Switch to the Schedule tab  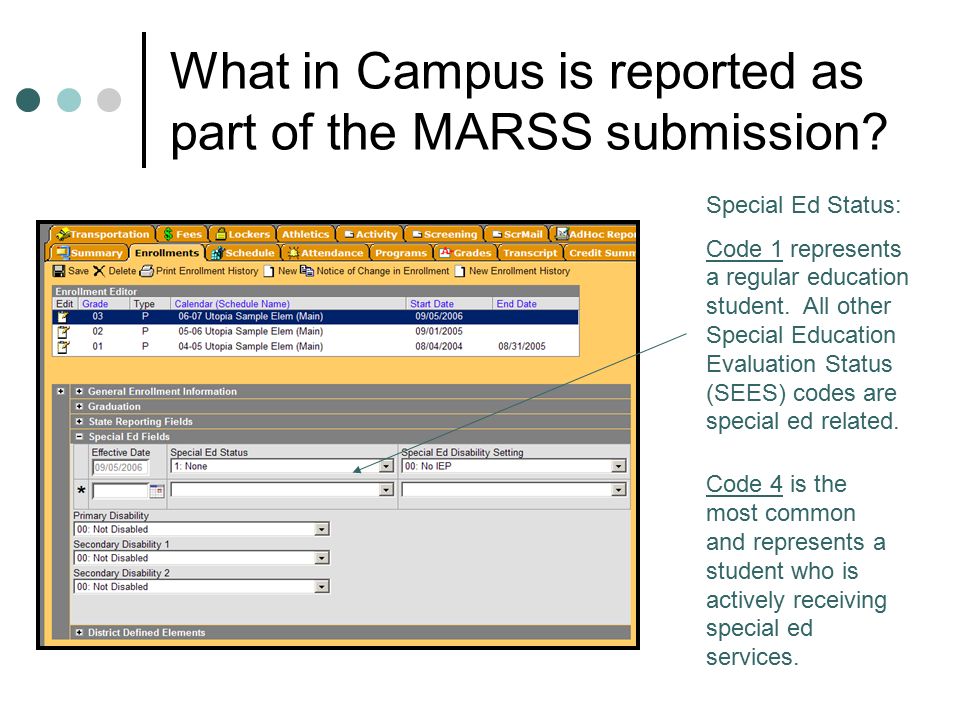pyautogui.click(x=243, y=252)
